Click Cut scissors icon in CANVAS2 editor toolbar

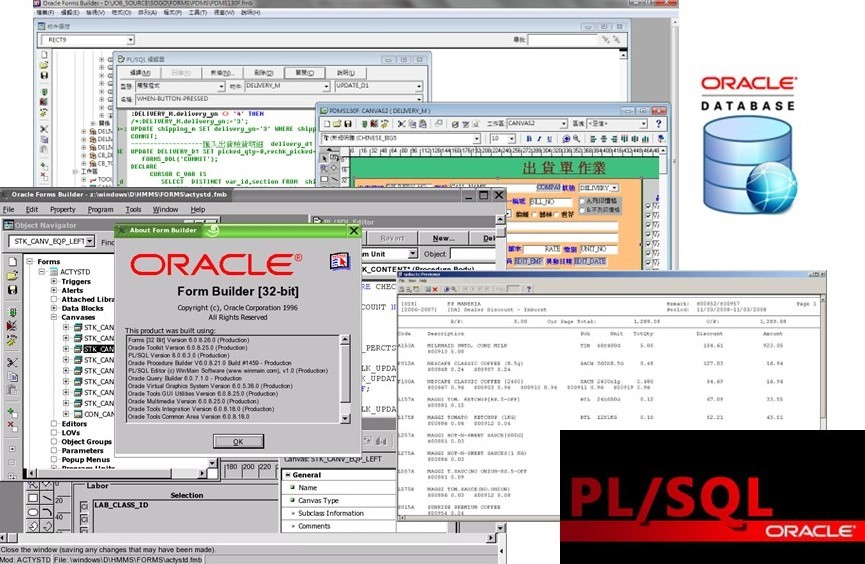[x=402, y=124]
